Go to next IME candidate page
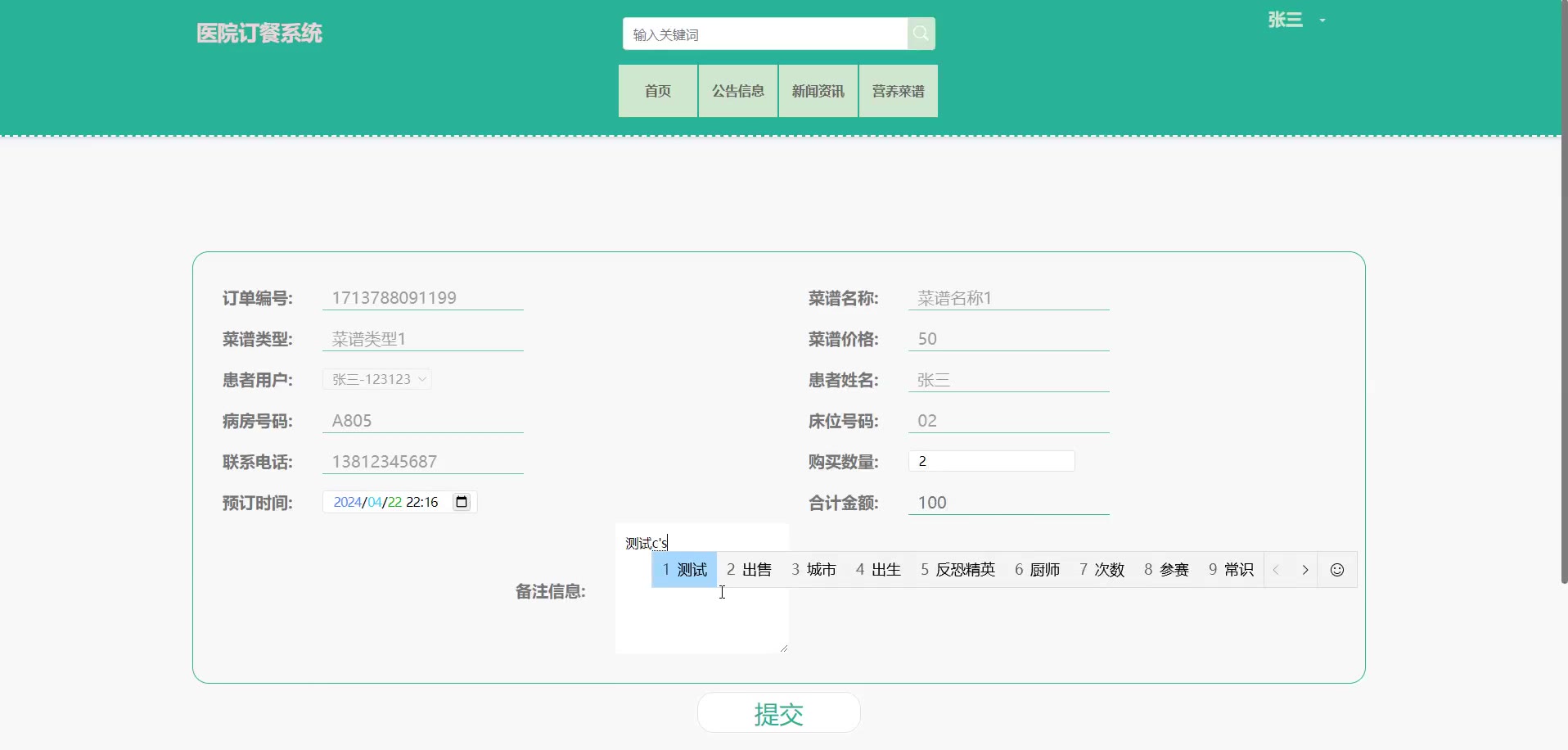 (1304, 570)
